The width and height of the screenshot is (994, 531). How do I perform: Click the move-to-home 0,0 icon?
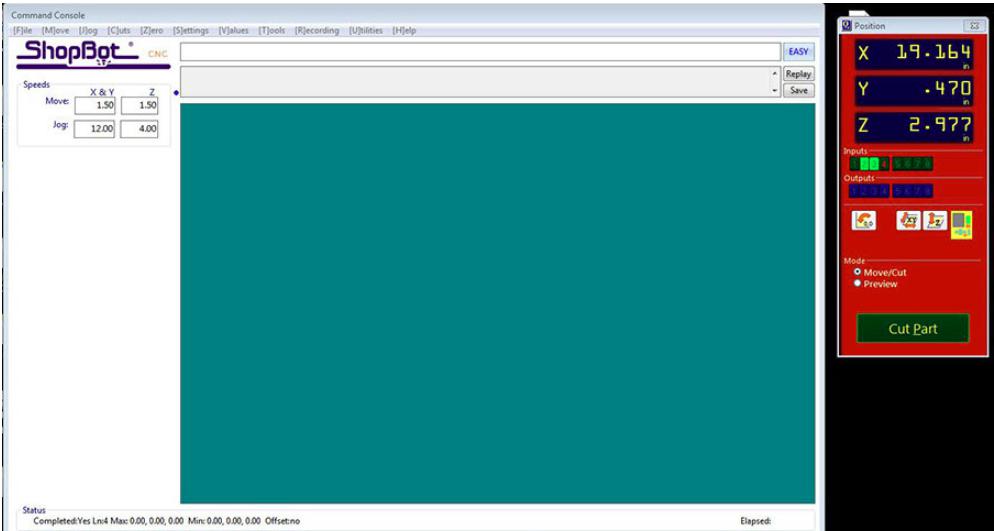click(864, 221)
